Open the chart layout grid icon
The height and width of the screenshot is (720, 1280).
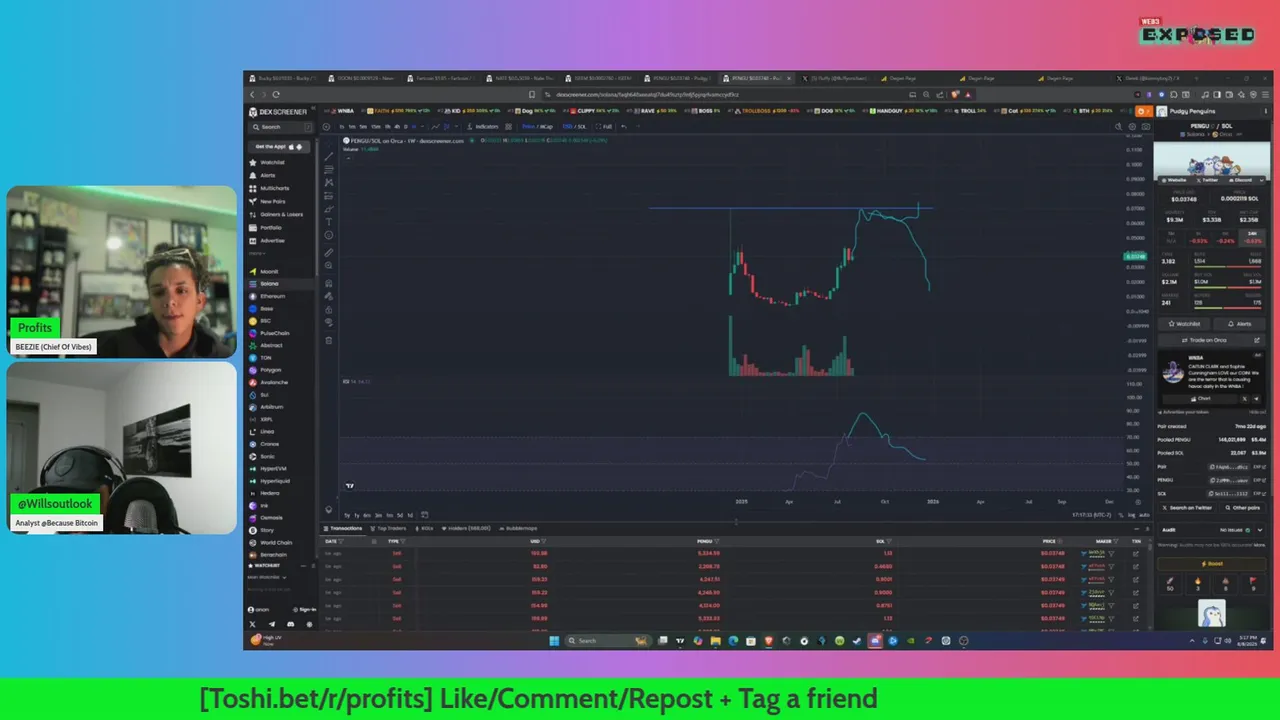coord(508,127)
